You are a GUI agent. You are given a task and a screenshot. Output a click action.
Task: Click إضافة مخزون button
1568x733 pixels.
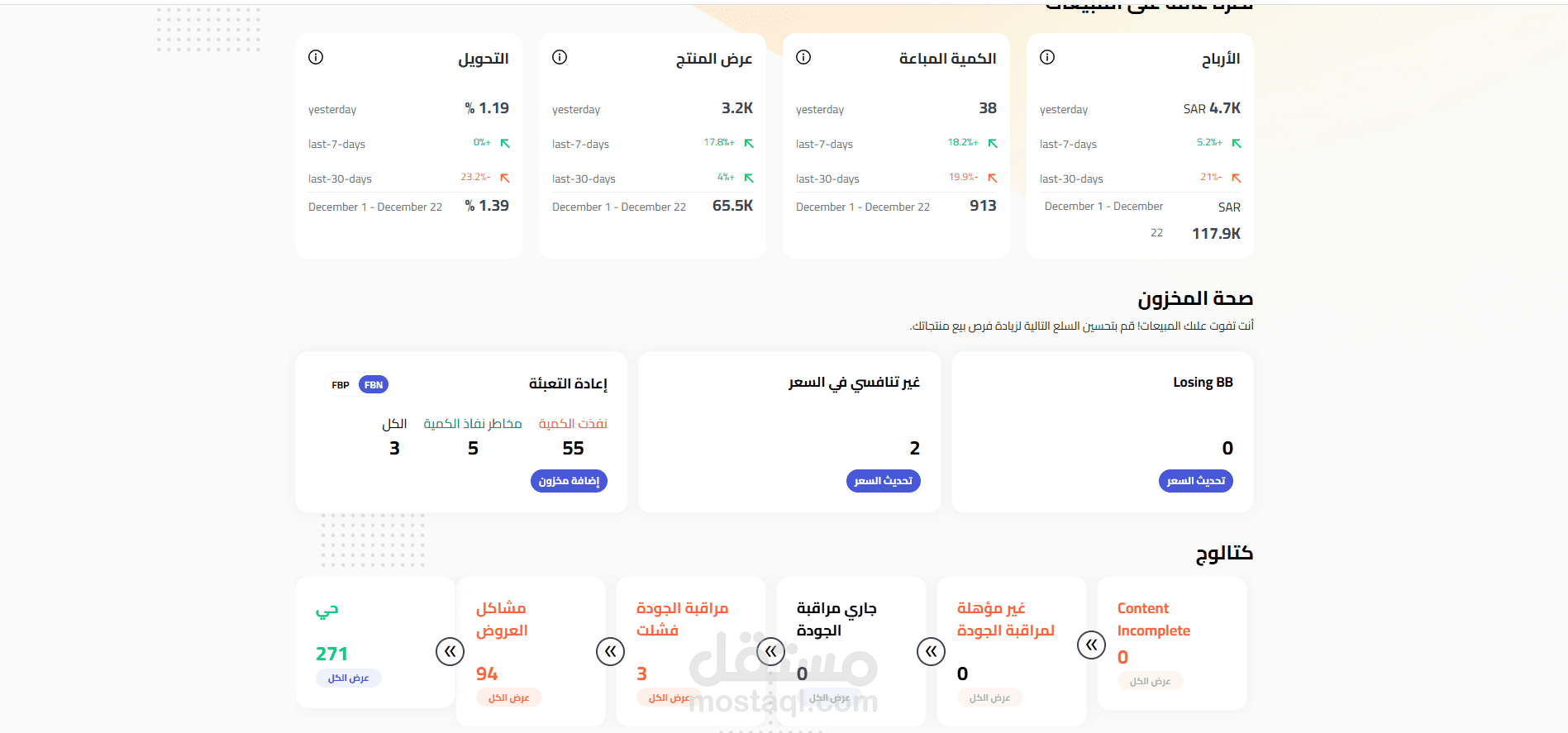point(569,481)
